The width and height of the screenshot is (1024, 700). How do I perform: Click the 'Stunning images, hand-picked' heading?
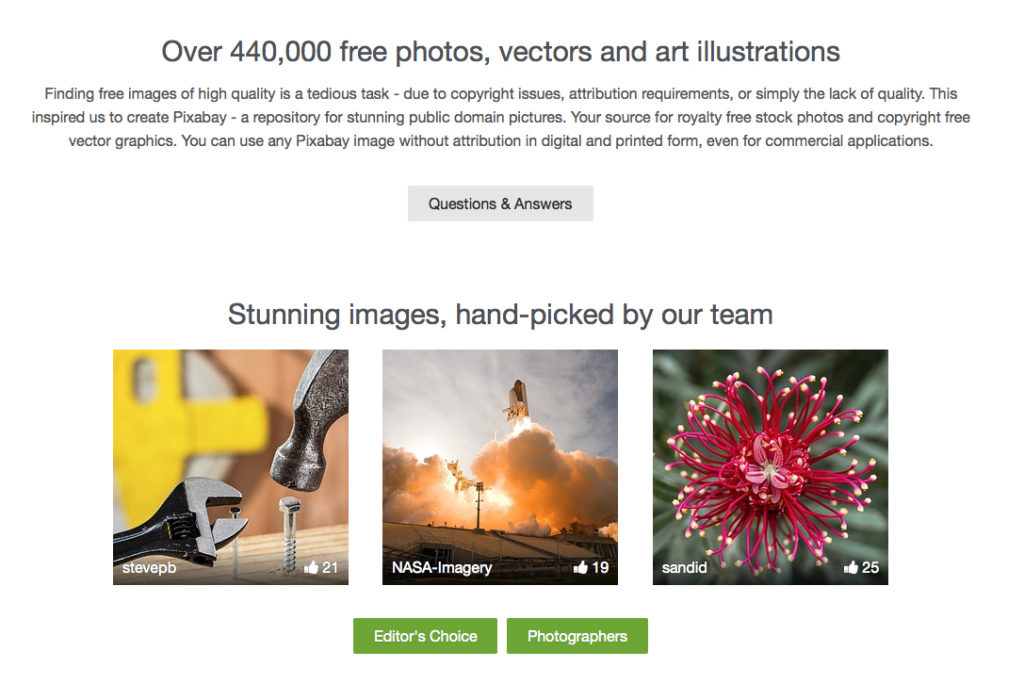pos(500,315)
